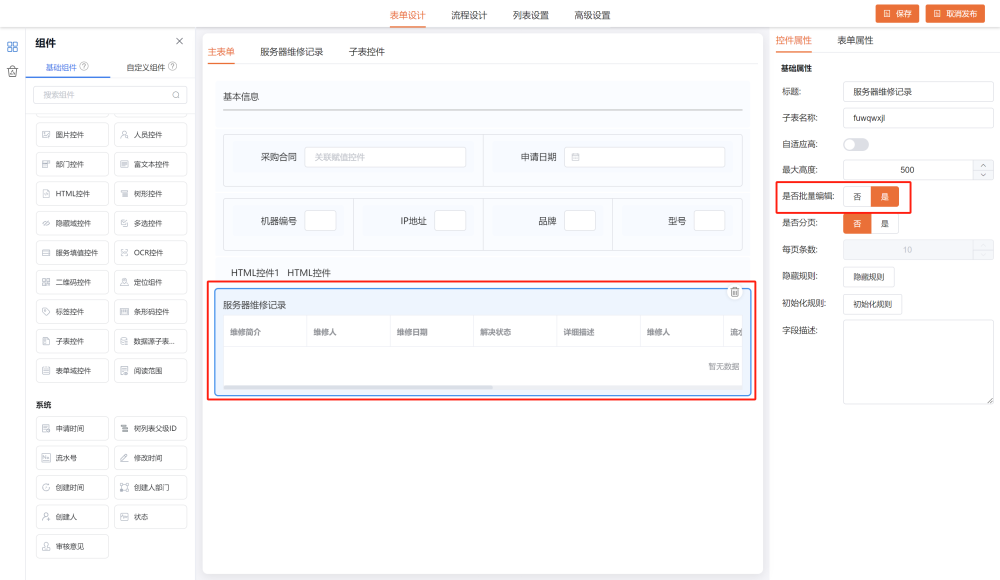Click the help icon beside 基础组件
The image size is (1000, 580).
tap(84, 67)
